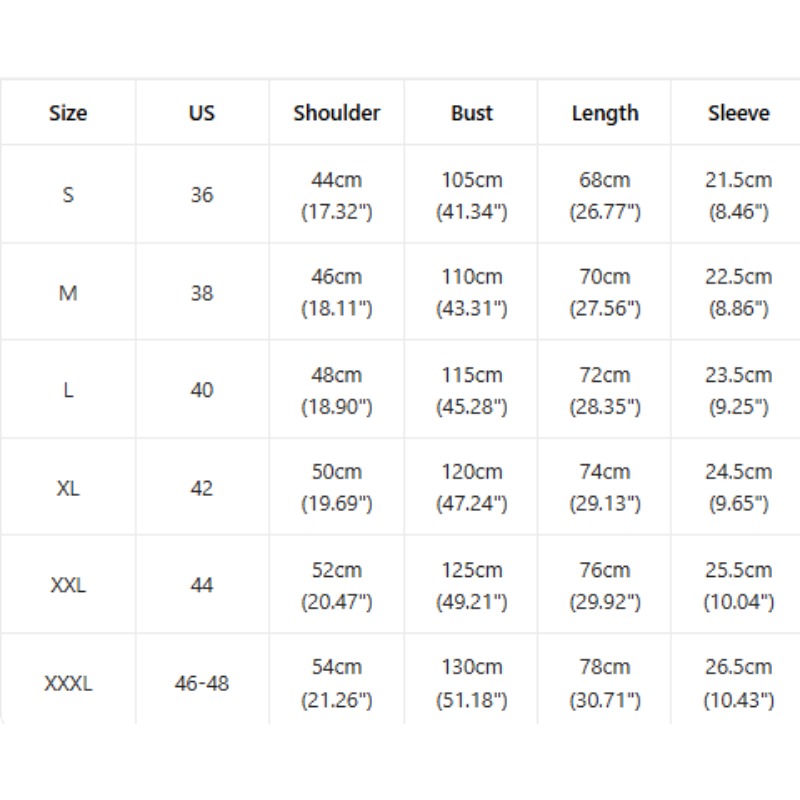This screenshot has width=800, height=800.
Task: Click the Length column header
Action: (x=605, y=113)
